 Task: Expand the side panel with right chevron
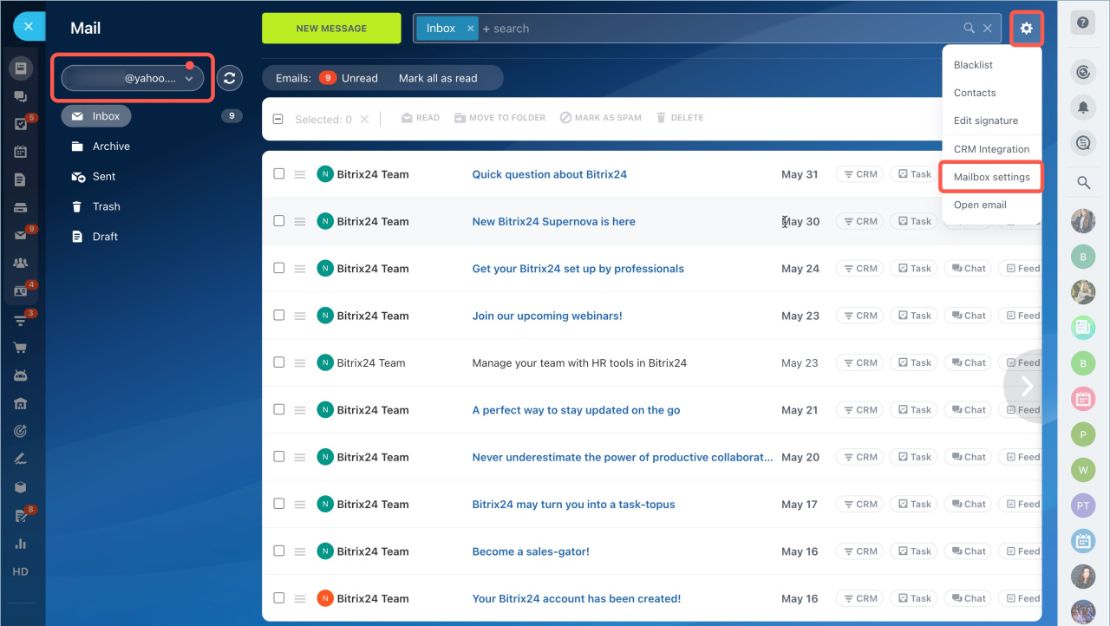1026,386
